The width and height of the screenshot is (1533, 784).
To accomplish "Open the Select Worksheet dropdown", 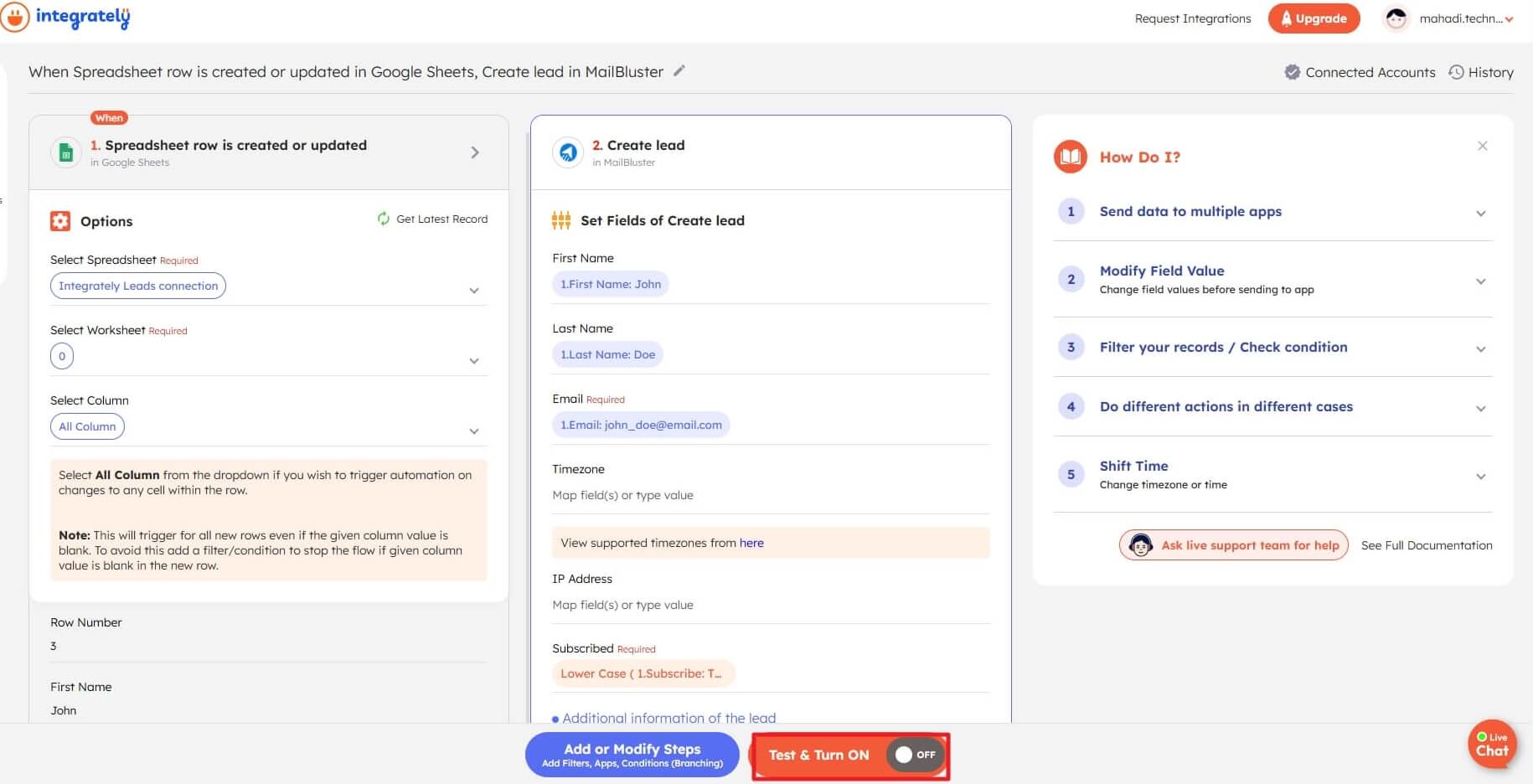I will tap(474, 361).
